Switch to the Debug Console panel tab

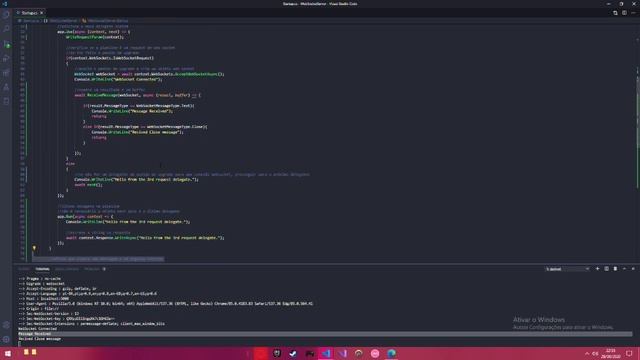(x=67, y=269)
